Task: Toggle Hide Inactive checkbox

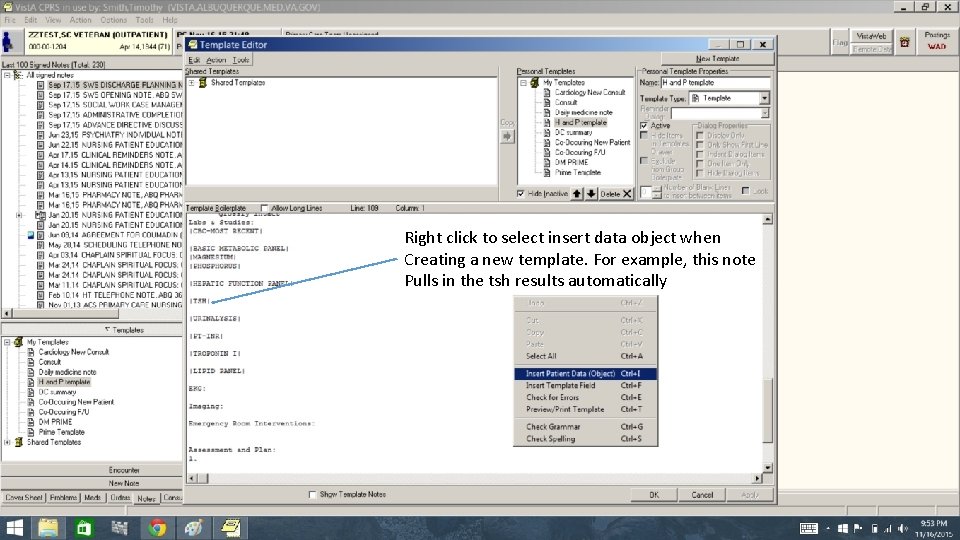Action: click(521, 193)
